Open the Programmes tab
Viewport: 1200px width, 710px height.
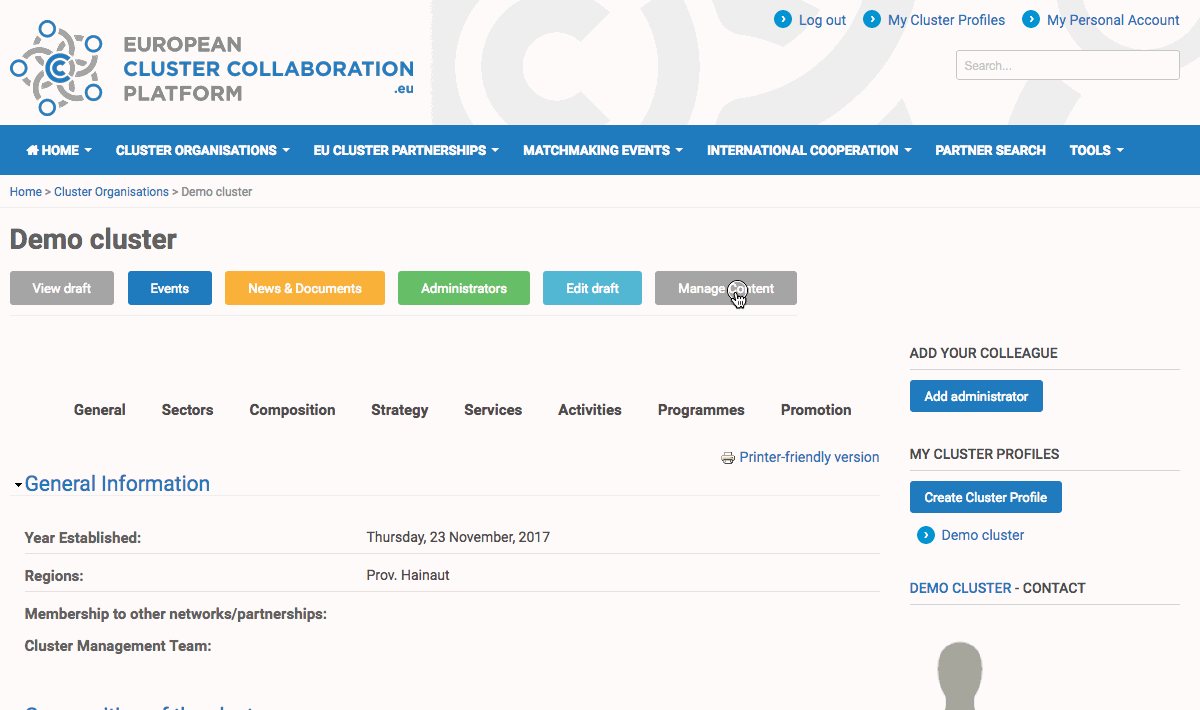click(701, 410)
